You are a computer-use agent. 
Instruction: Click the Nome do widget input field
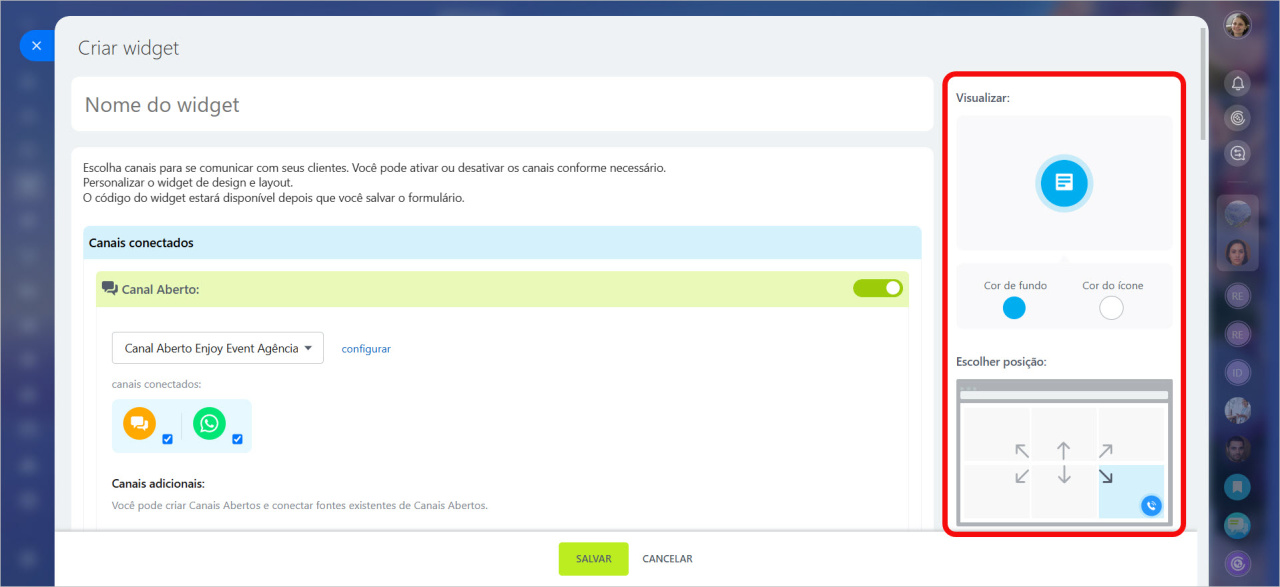[502, 104]
